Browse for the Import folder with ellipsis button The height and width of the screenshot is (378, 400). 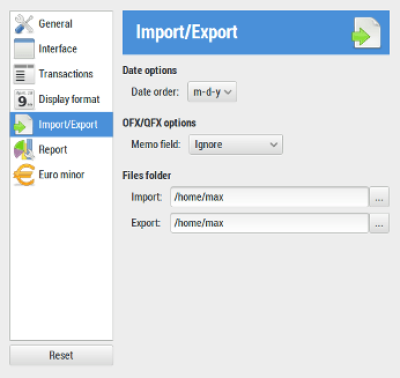coord(379,197)
